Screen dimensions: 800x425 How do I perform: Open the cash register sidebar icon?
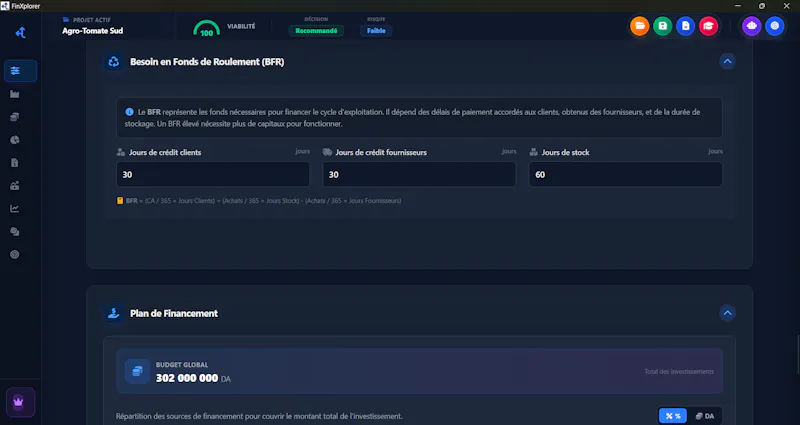pyautogui.click(x=15, y=186)
